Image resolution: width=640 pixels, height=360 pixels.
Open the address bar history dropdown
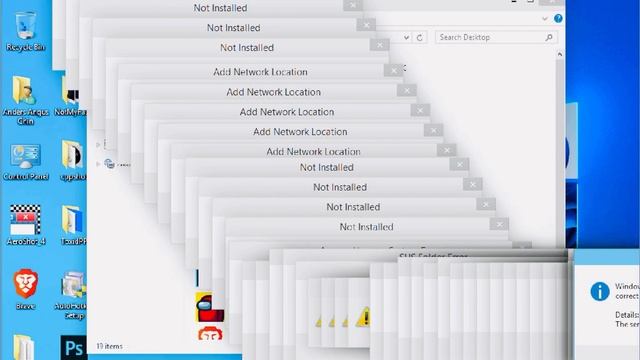(x=406, y=38)
